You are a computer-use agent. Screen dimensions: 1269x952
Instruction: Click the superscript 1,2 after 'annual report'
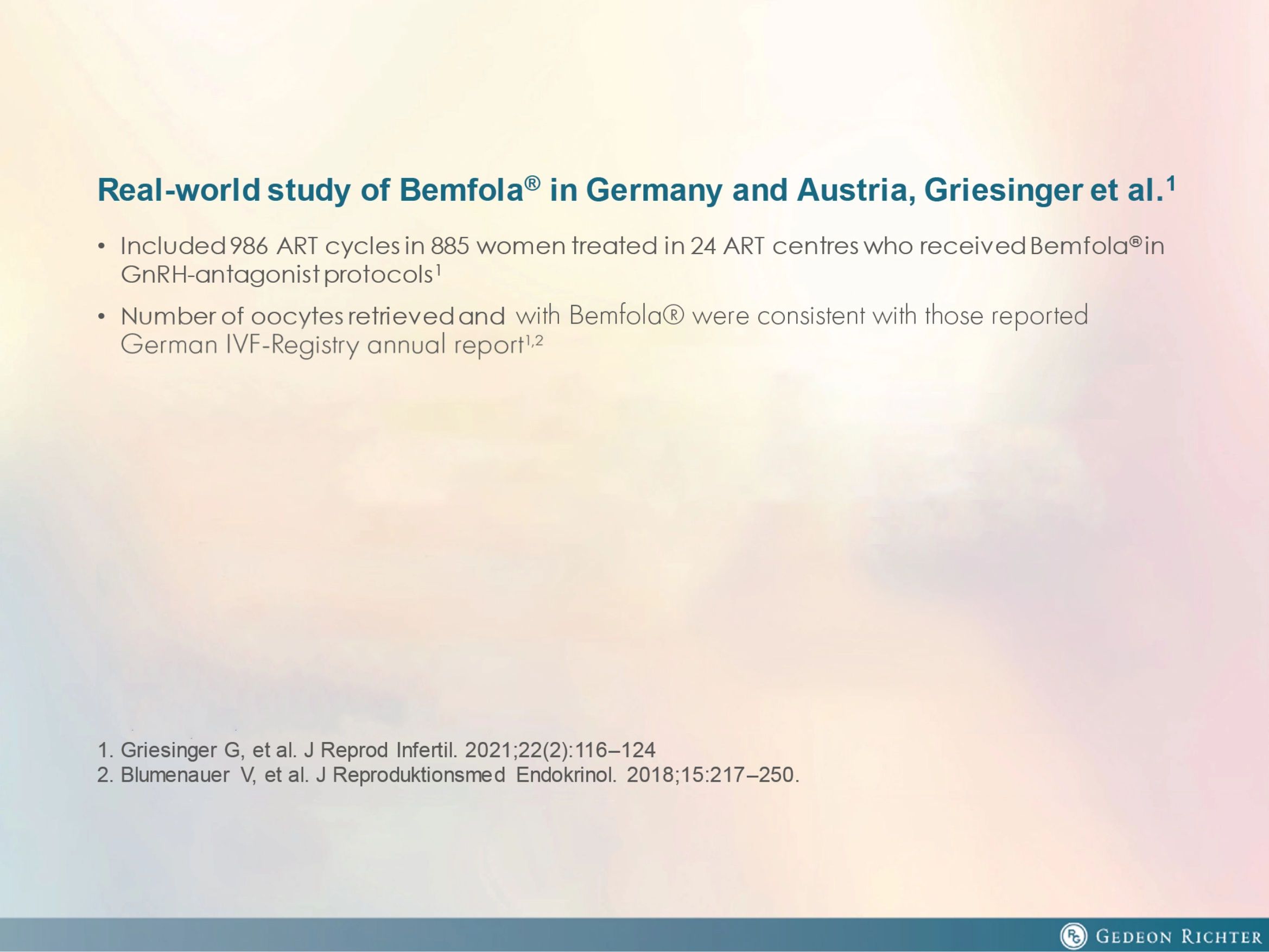tap(534, 342)
